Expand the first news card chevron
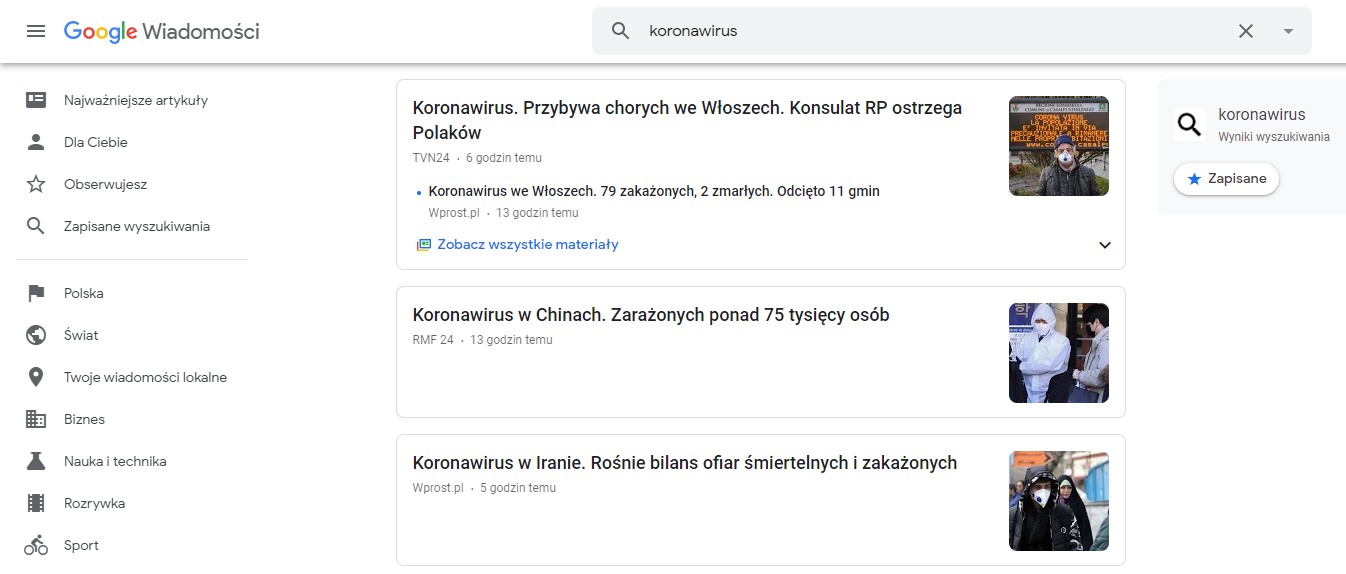Screen dimensions: 1346x574 pos(1105,245)
